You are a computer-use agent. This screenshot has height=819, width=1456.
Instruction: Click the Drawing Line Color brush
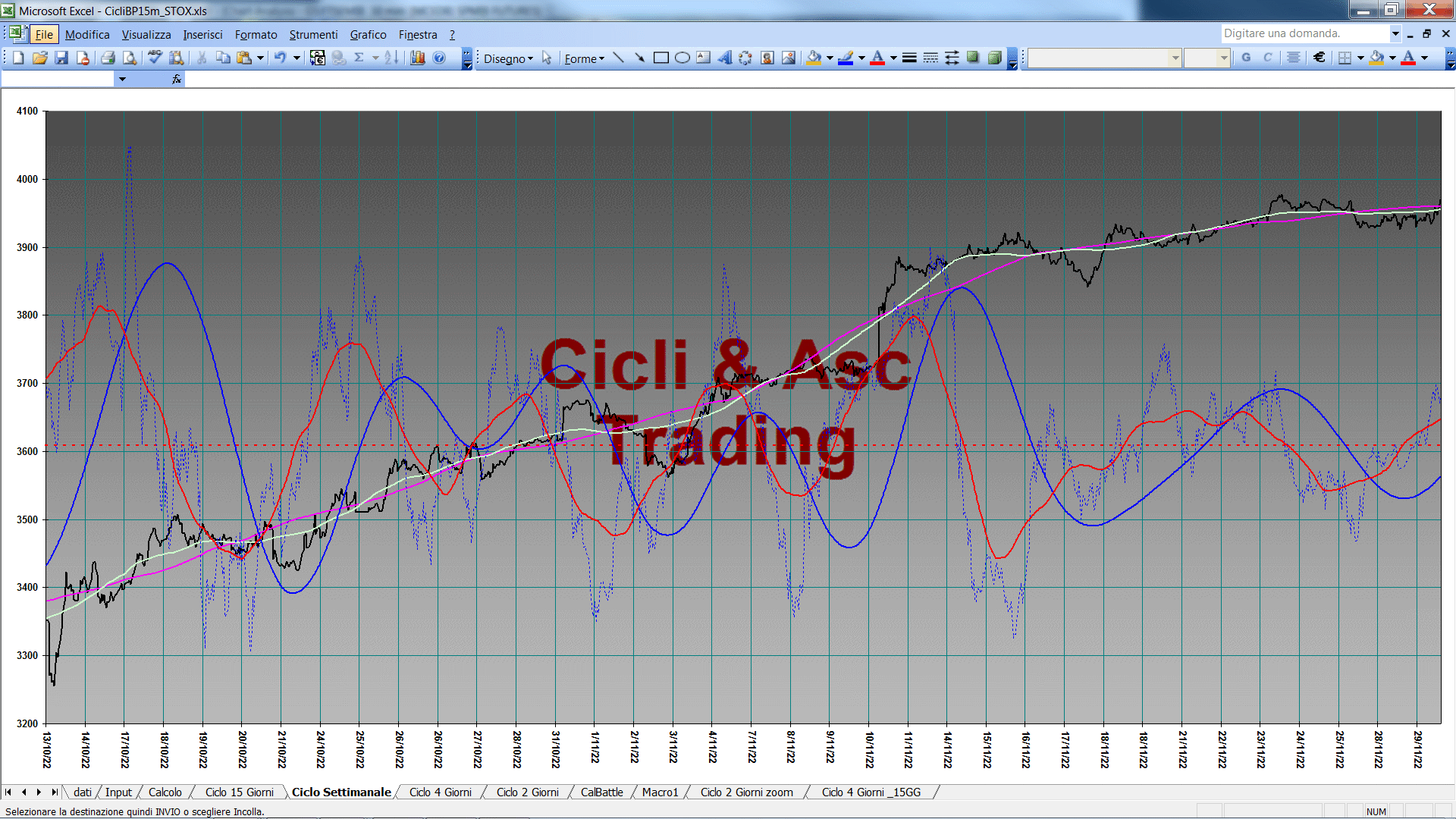[846, 58]
